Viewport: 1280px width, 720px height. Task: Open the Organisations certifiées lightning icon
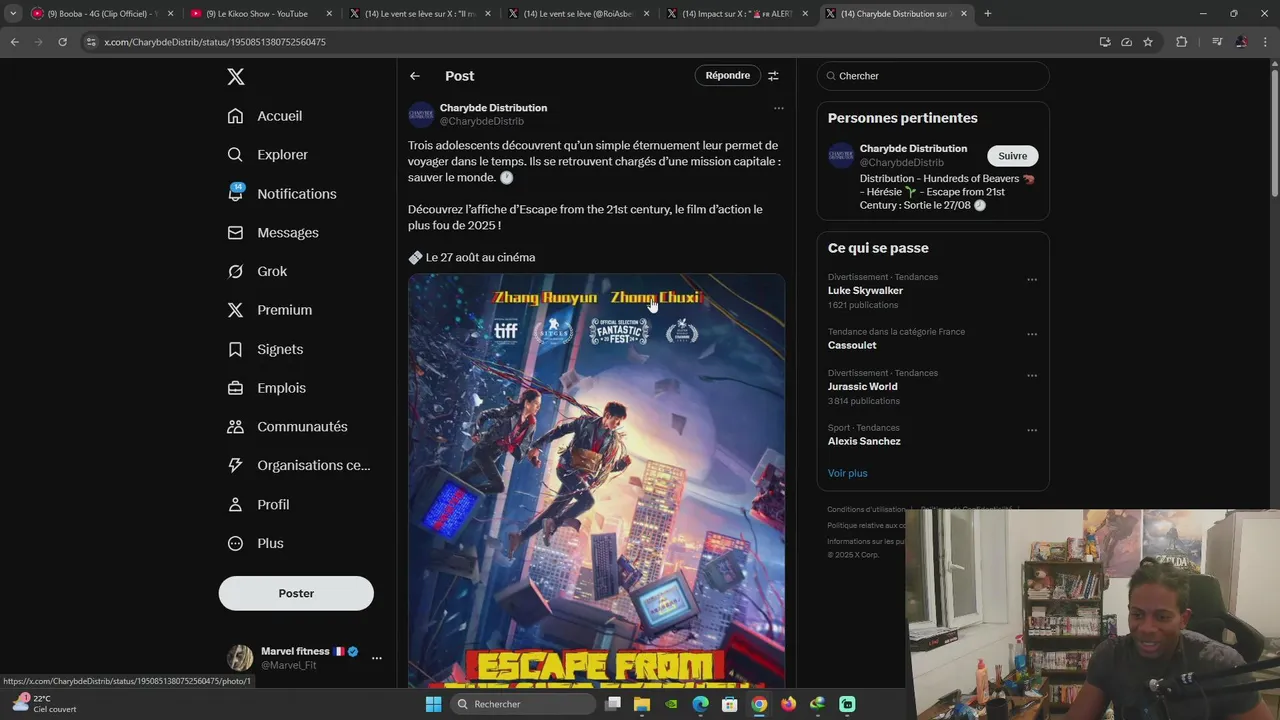(235, 465)
